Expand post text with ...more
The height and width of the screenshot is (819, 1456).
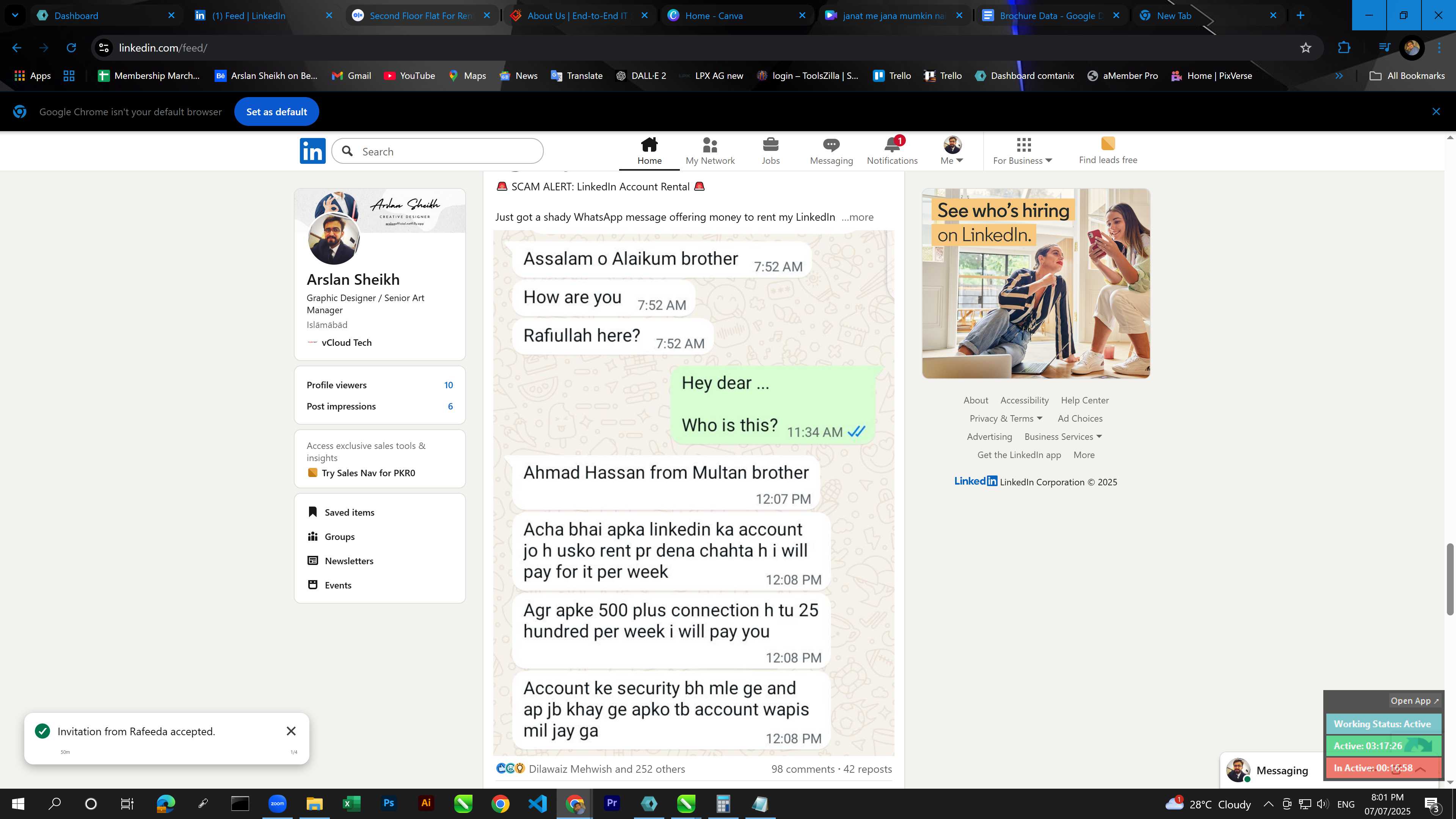857,217
